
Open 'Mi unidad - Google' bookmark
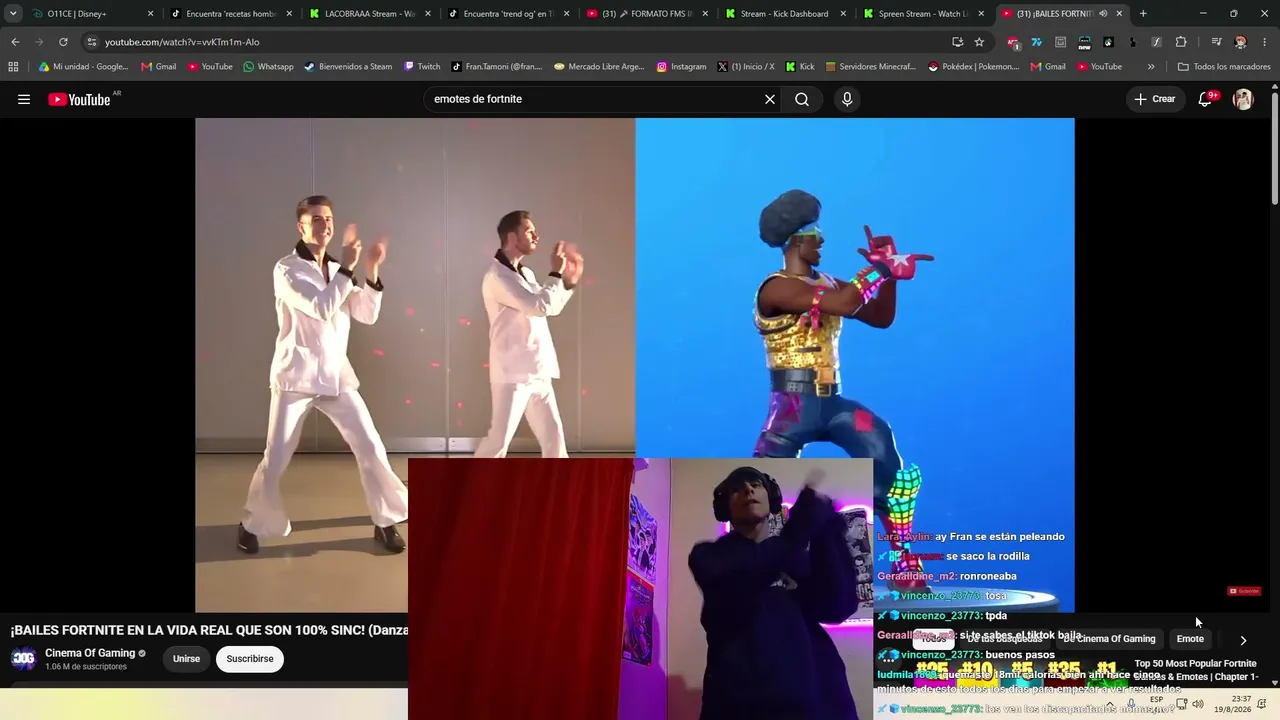pyautogui.click(x=83, y=67)
